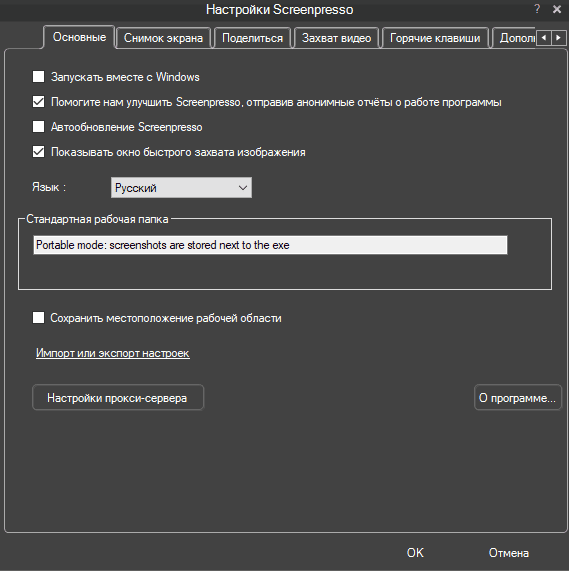The width and height of the screenshot is (569, 571).
Task: Open the help question mark icon
Action: pyautogui.click(x=537, y=9)
